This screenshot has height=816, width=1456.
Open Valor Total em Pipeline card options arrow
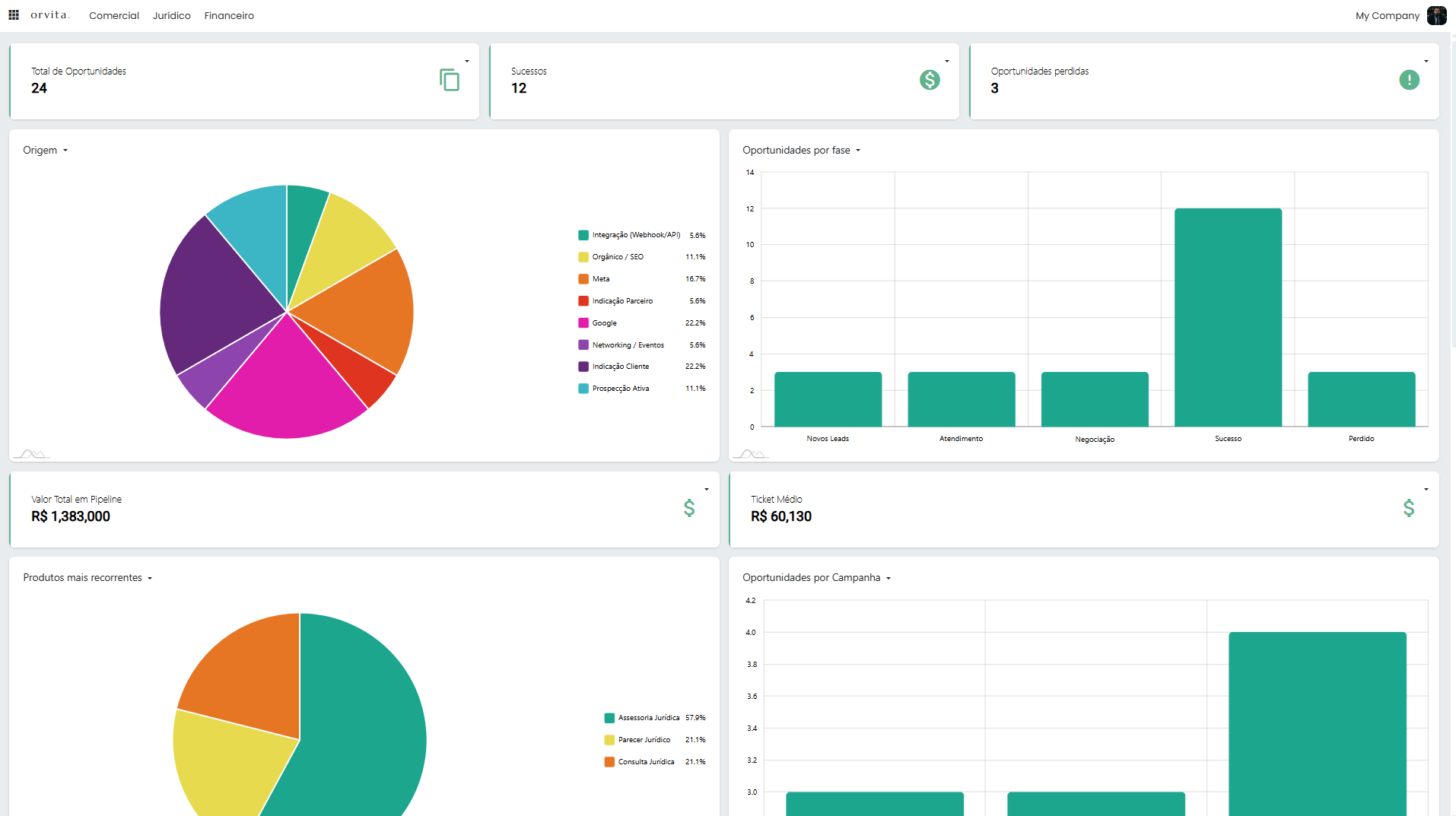pos(707,490)
